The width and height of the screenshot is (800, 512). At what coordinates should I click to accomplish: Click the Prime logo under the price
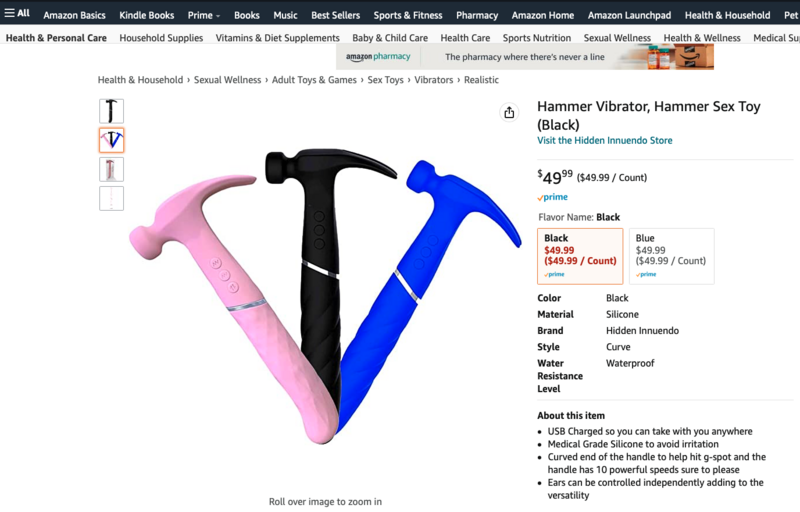coord(552,197)
